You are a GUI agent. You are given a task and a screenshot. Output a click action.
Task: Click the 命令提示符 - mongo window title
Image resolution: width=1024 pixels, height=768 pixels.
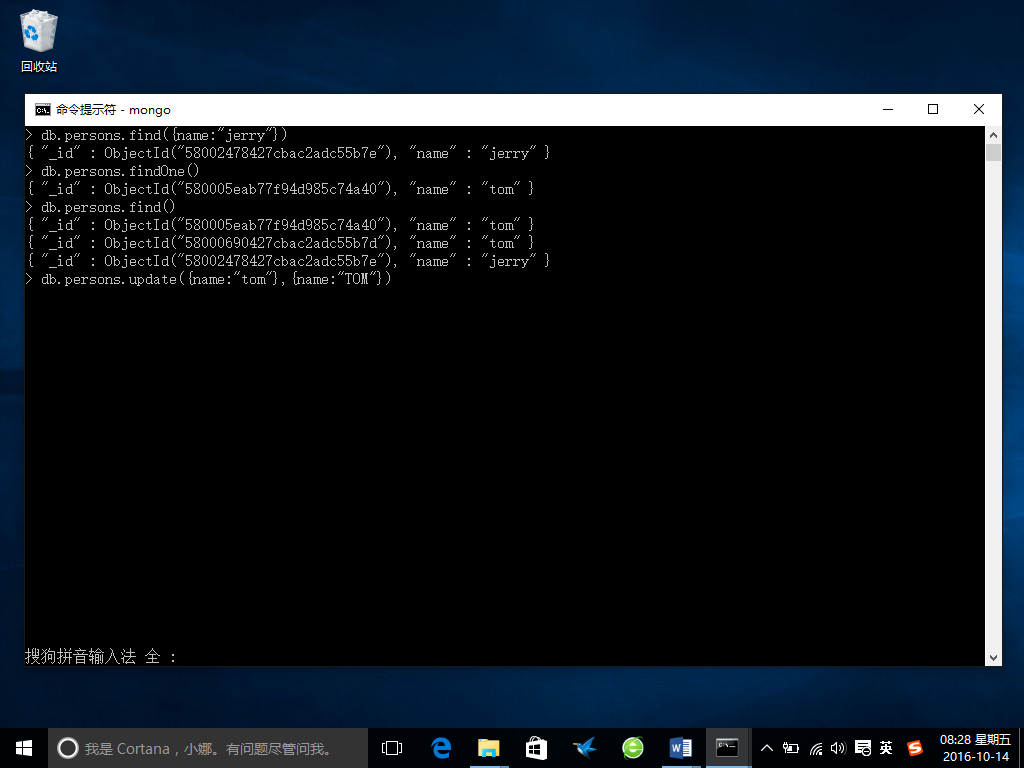(x=113, y=110)
